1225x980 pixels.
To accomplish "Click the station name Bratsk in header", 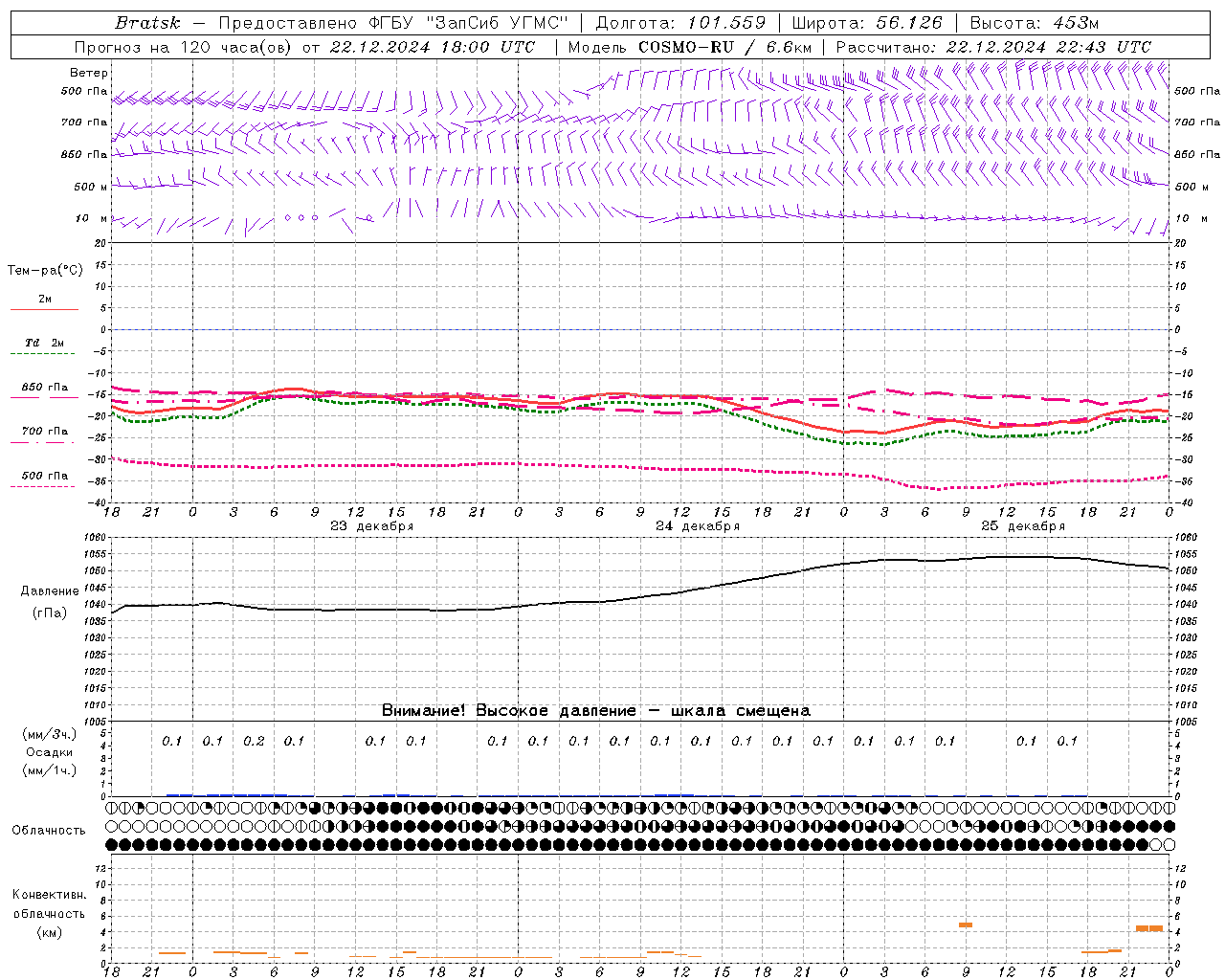I will coord(147,23).
